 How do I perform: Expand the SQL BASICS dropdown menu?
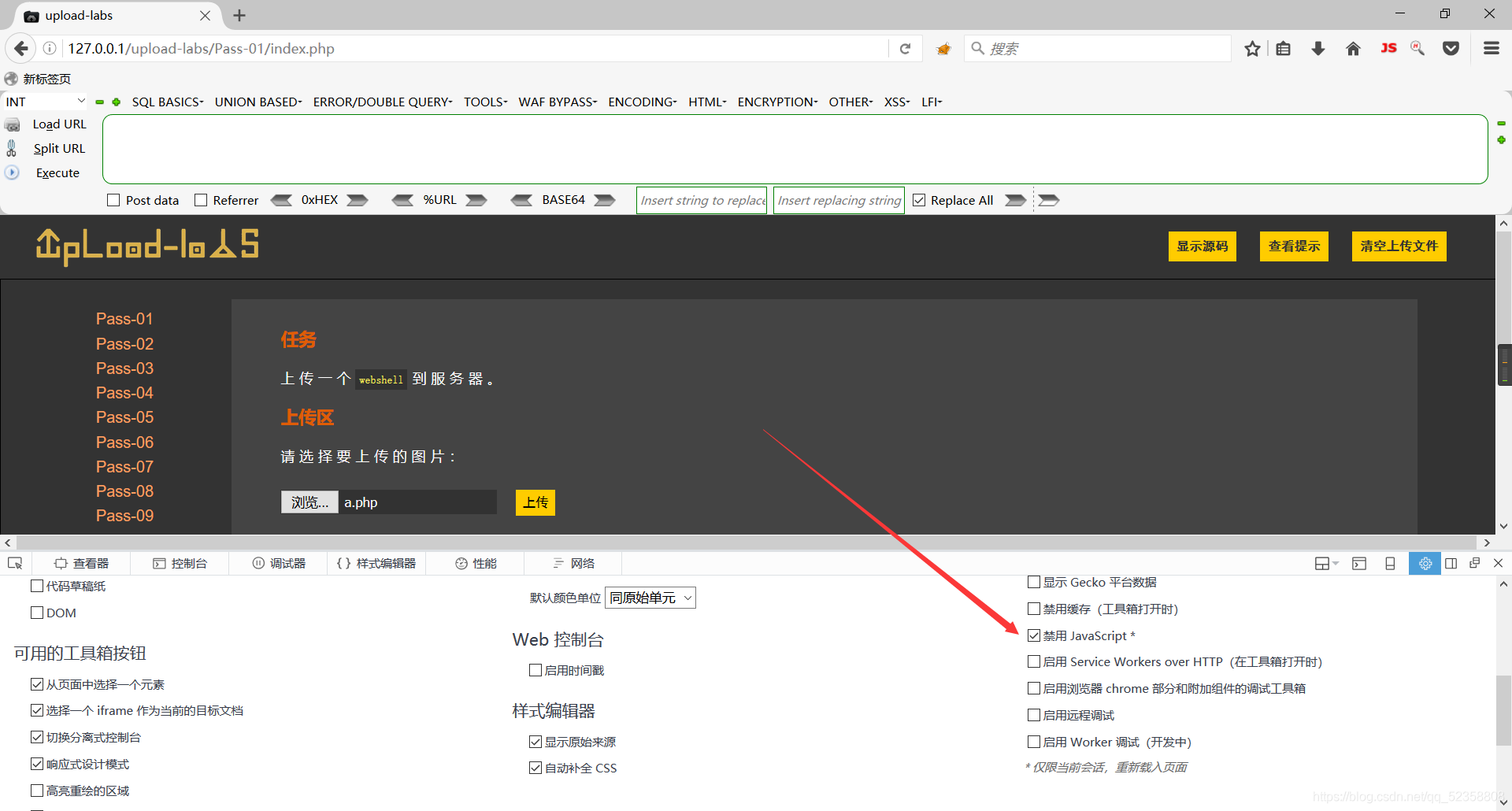click(x=167, y=102)
